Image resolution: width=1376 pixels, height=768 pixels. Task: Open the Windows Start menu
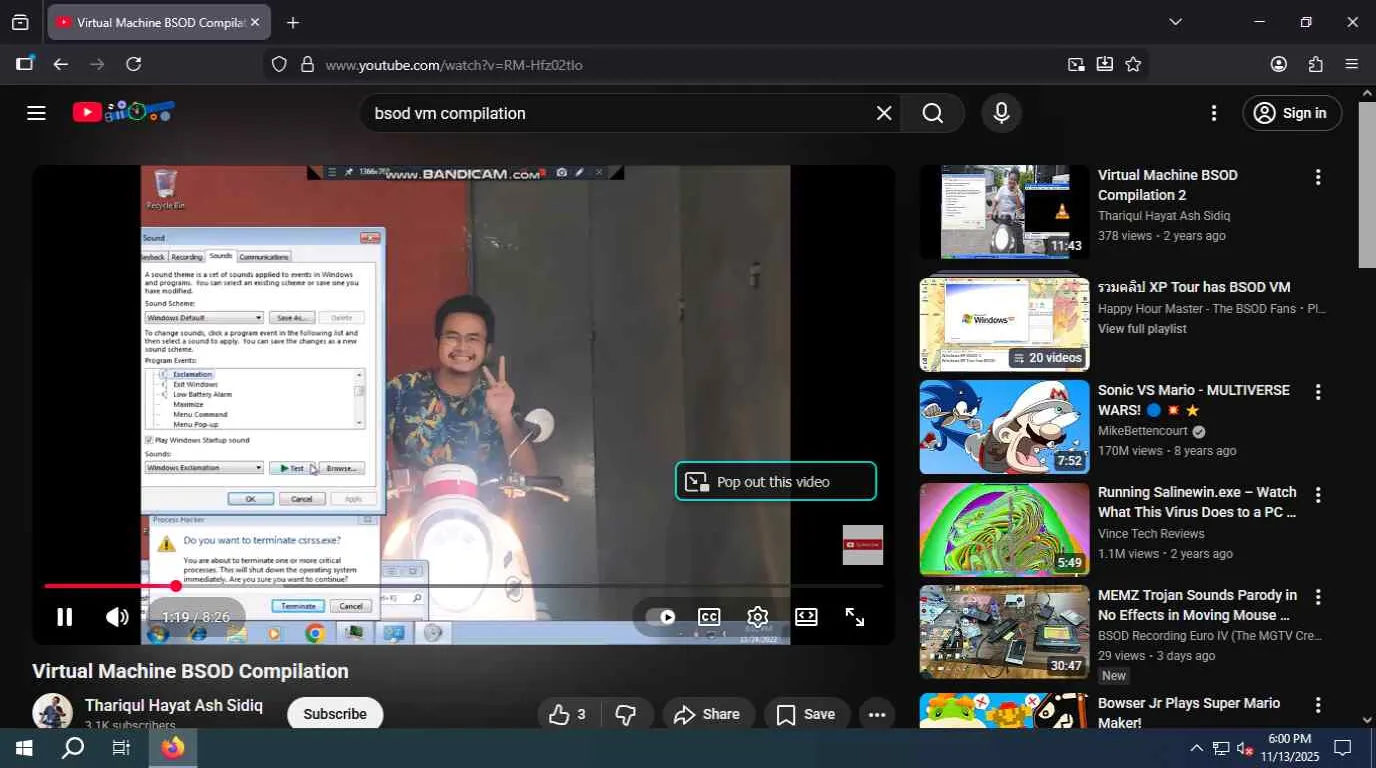[x=24, y=748]
